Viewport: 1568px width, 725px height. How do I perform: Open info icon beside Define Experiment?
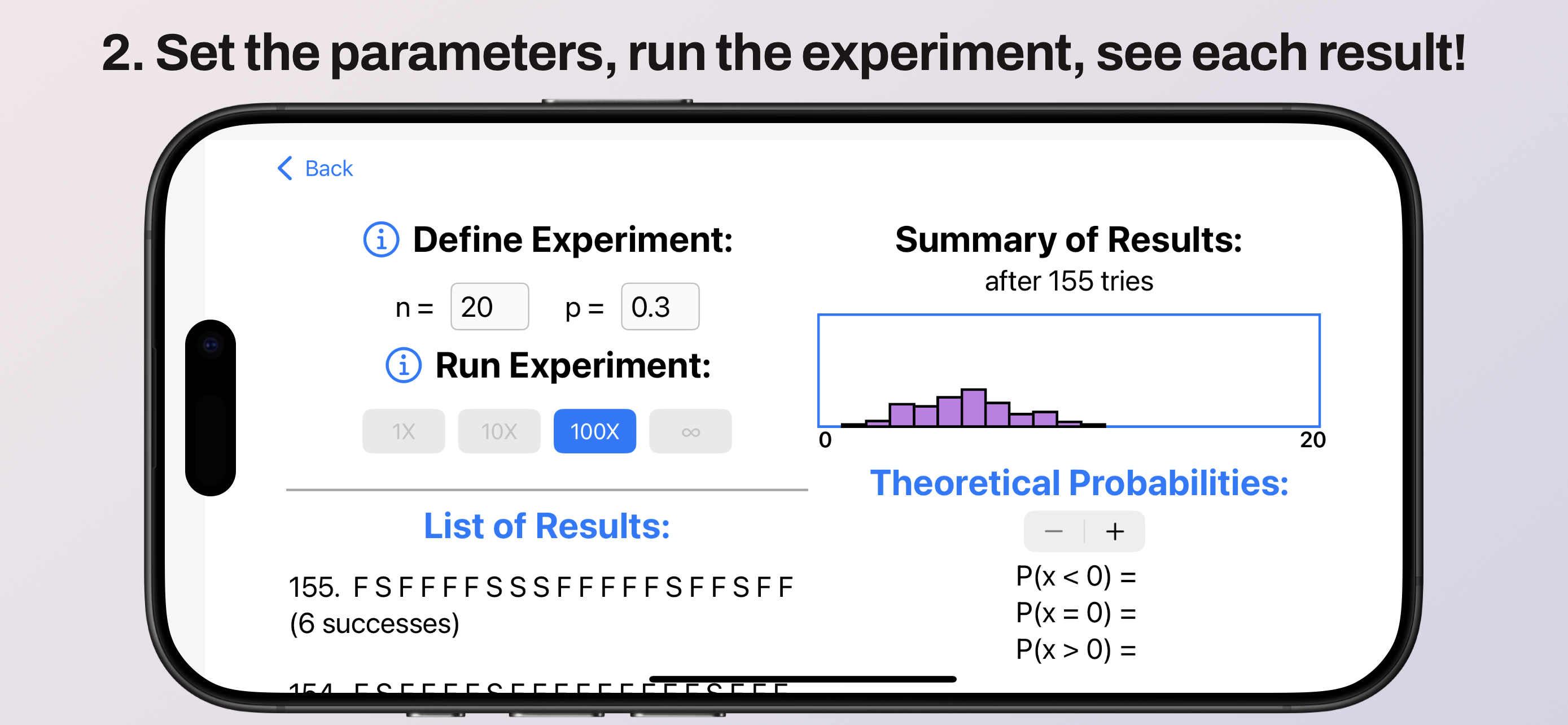tap(381, 239)
